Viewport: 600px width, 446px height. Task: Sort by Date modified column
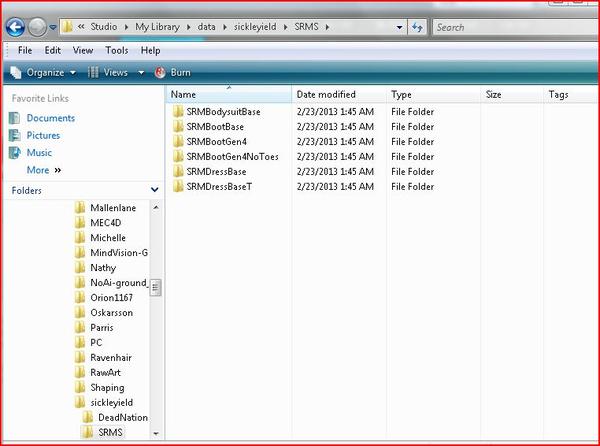pyautogui.click(x=339, y=94)
